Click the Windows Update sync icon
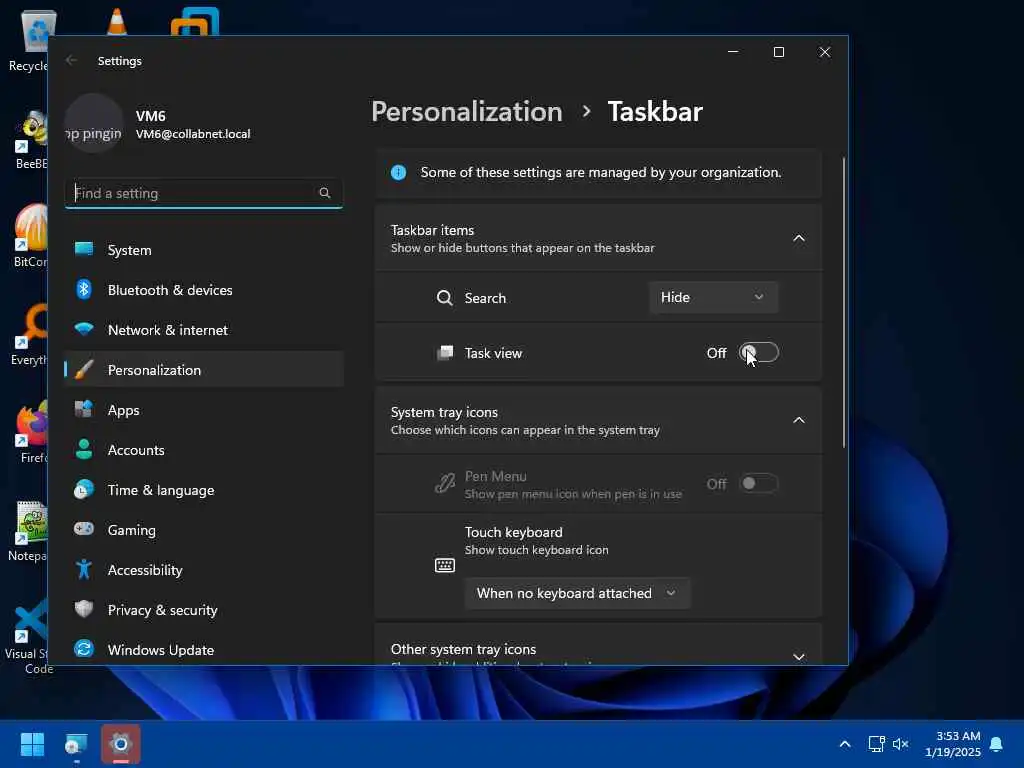Image resolution: width=1024 pixels, height=768 pixels. 84,649
